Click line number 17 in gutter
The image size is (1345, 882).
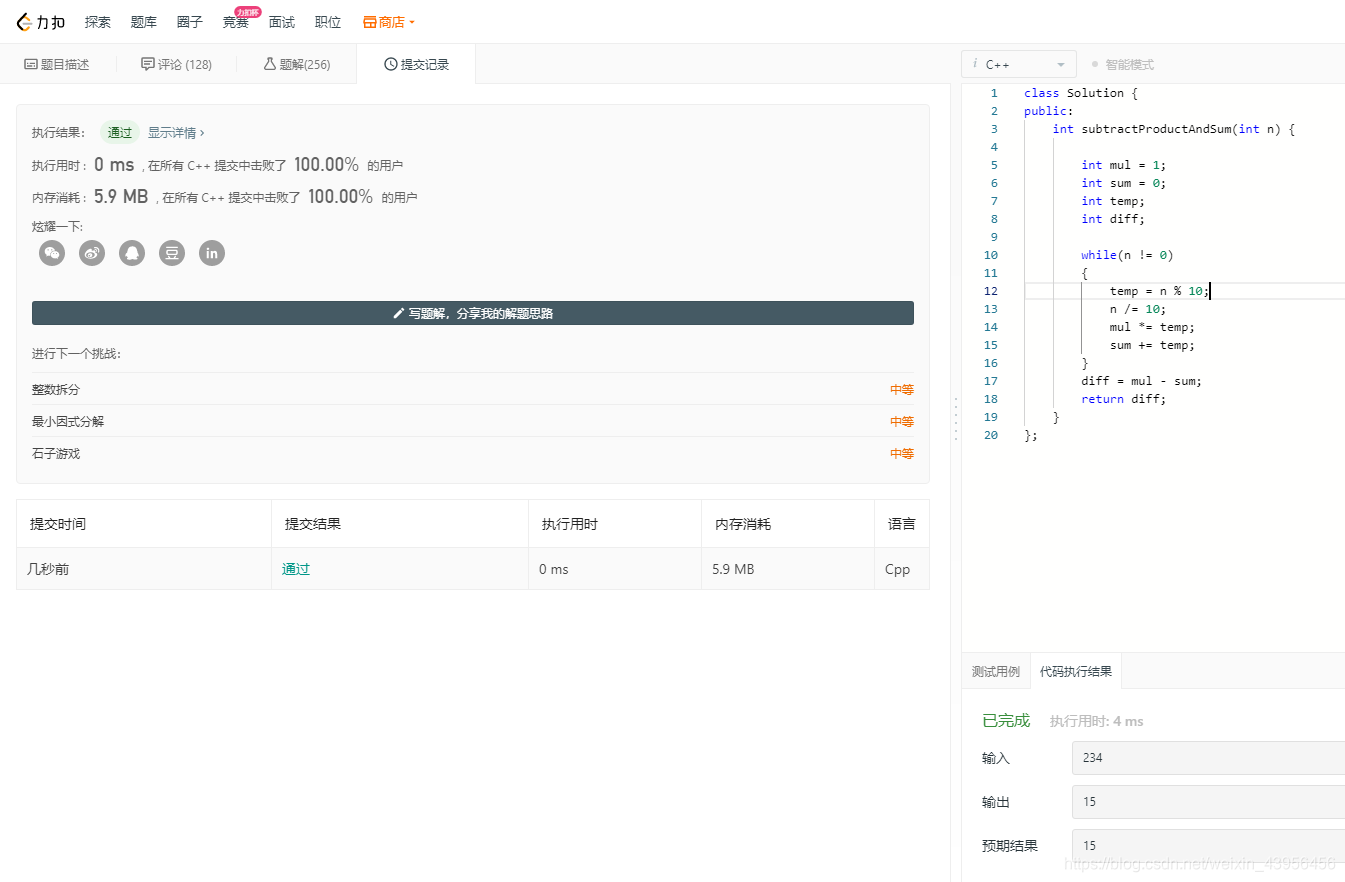tap(990, 381)
